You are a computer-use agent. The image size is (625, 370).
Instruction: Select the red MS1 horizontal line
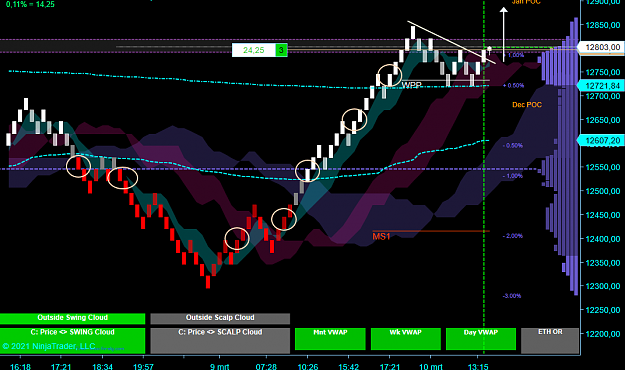coord(431,231)
